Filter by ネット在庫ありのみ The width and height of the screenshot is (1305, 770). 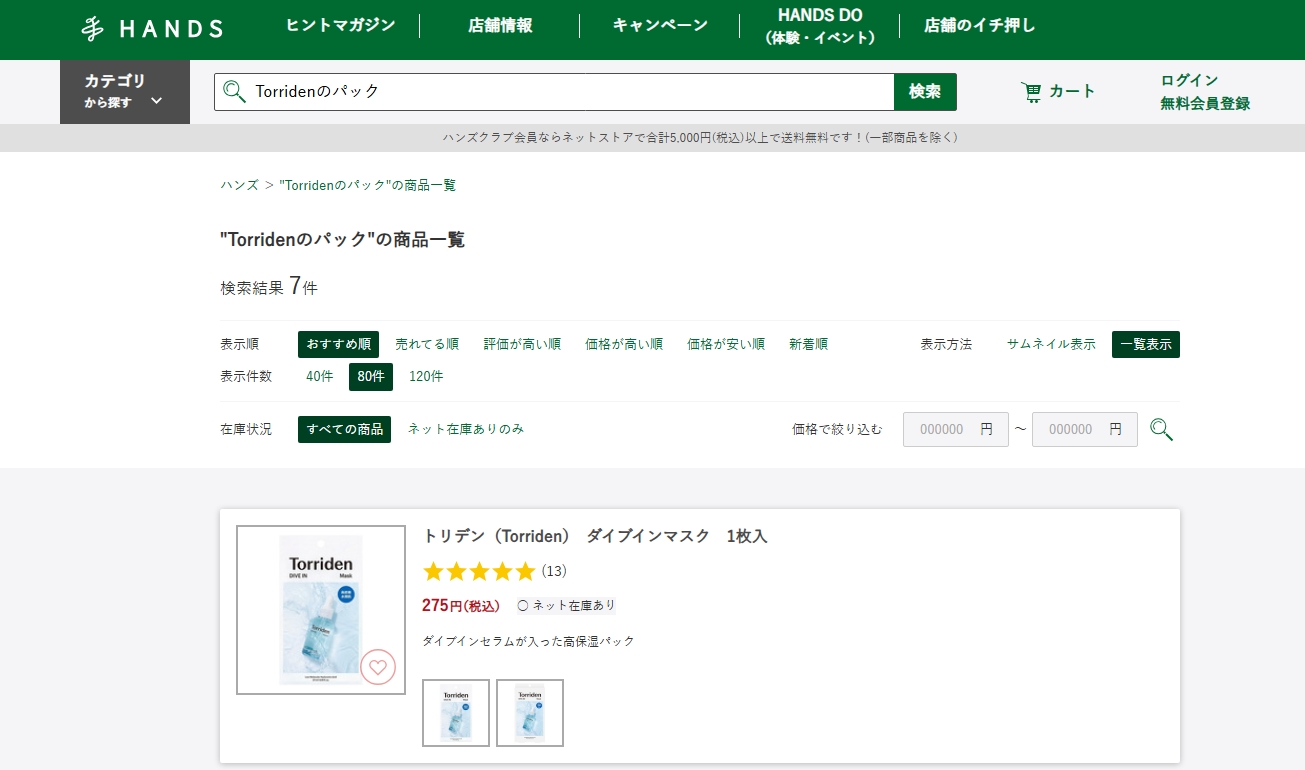tap(466, 429)
